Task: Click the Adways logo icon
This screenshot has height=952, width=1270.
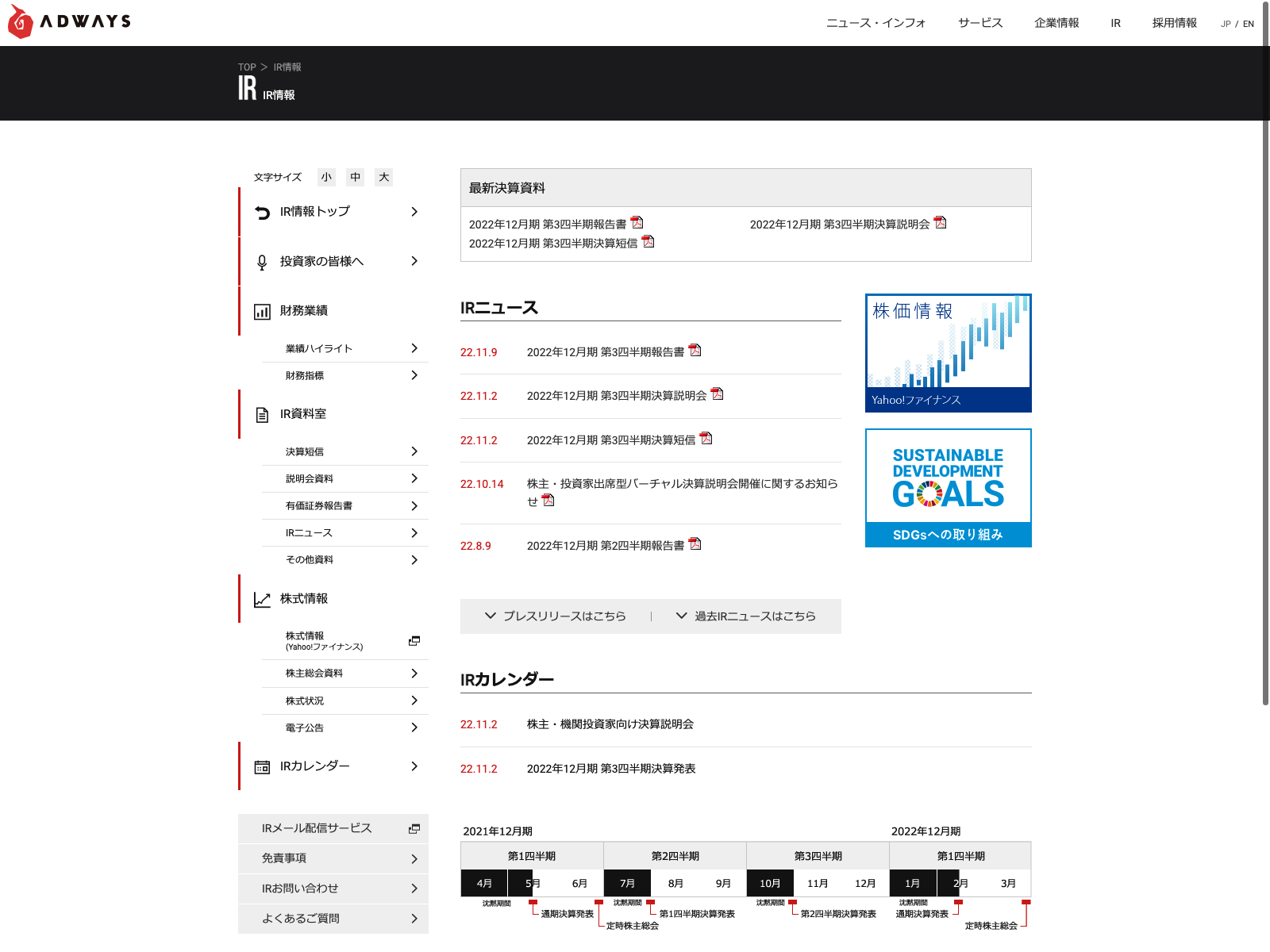Action: click(21, 22)
